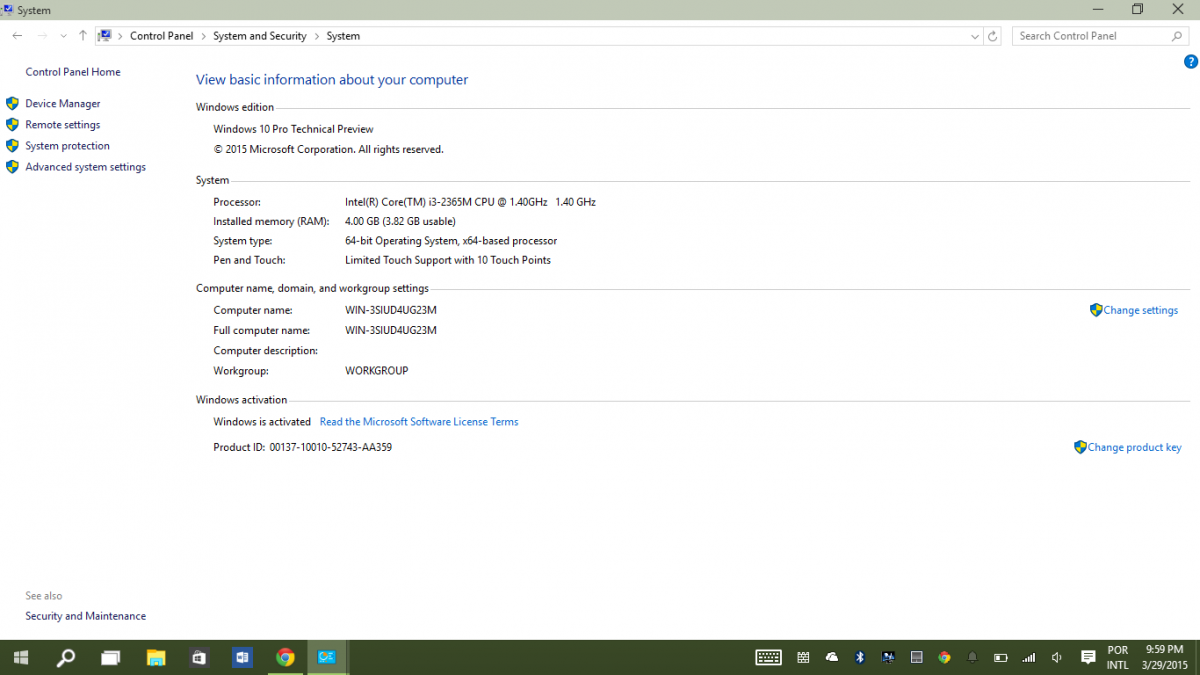Click System breadcrumb in address bar
This screenshot has width=1200, height=675.
click(343, 36)
